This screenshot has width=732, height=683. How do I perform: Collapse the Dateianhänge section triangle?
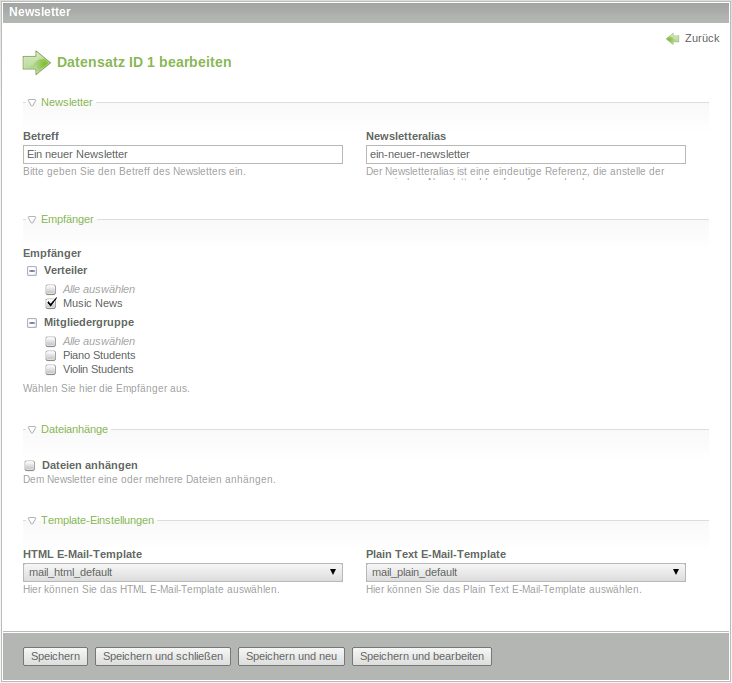click(32, 429)
